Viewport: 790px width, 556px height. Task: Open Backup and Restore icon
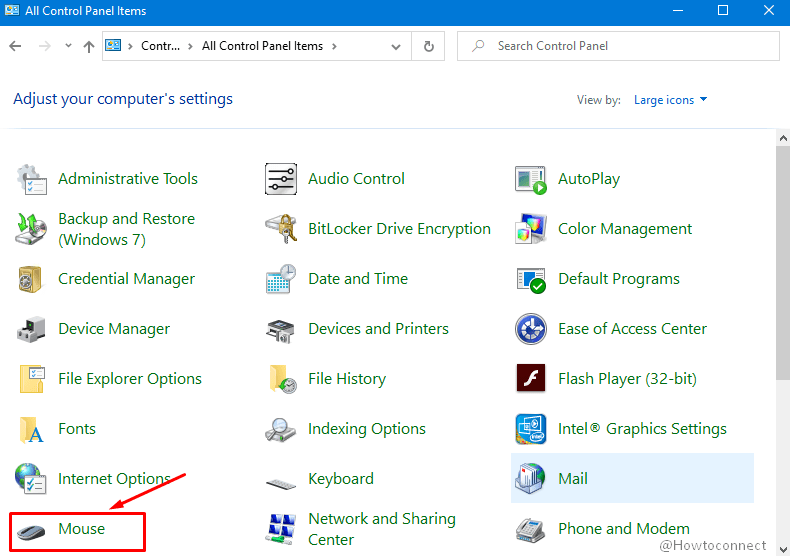click(x=31, y=229)
